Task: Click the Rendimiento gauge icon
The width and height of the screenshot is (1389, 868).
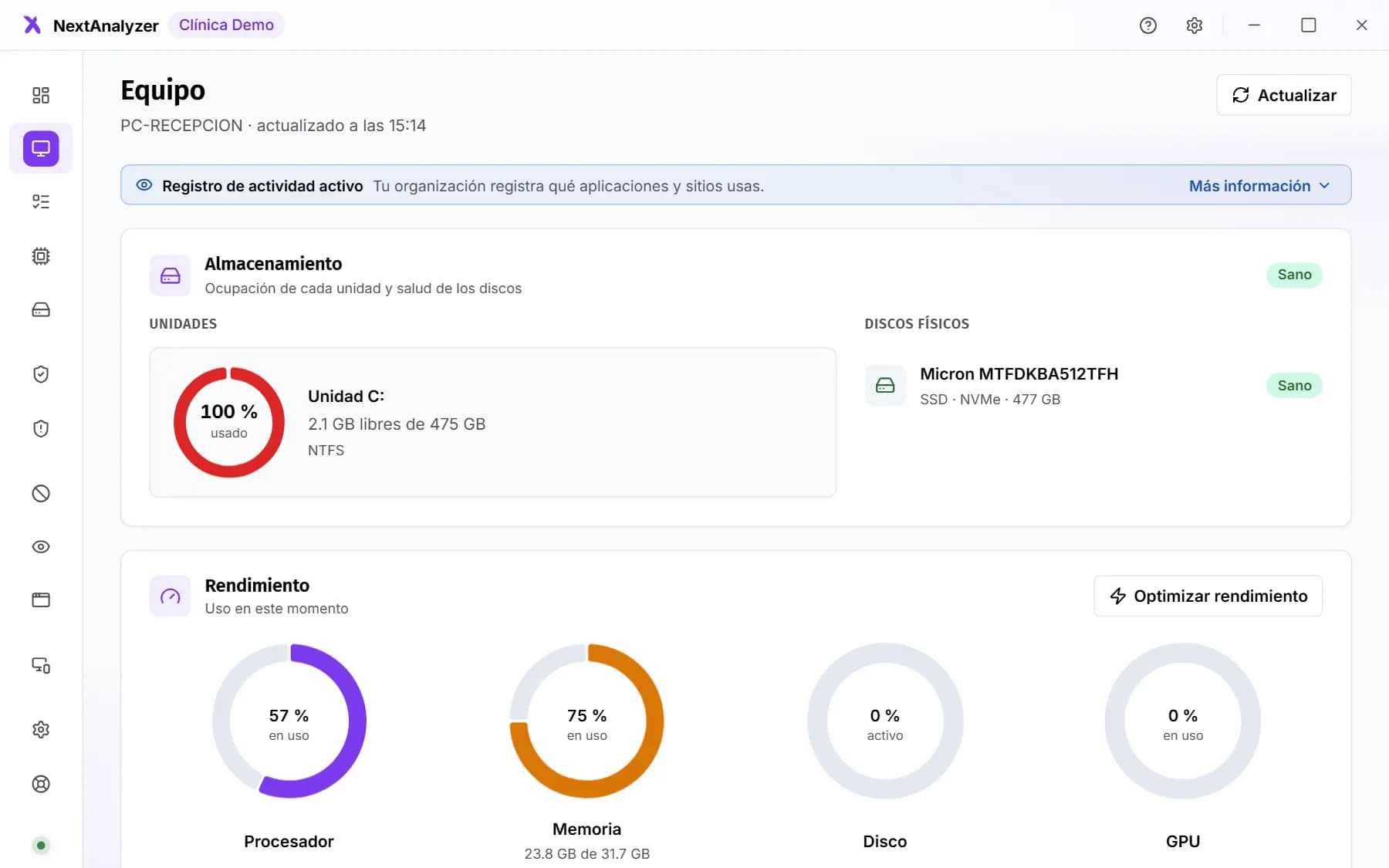Action: pos(171,596)
